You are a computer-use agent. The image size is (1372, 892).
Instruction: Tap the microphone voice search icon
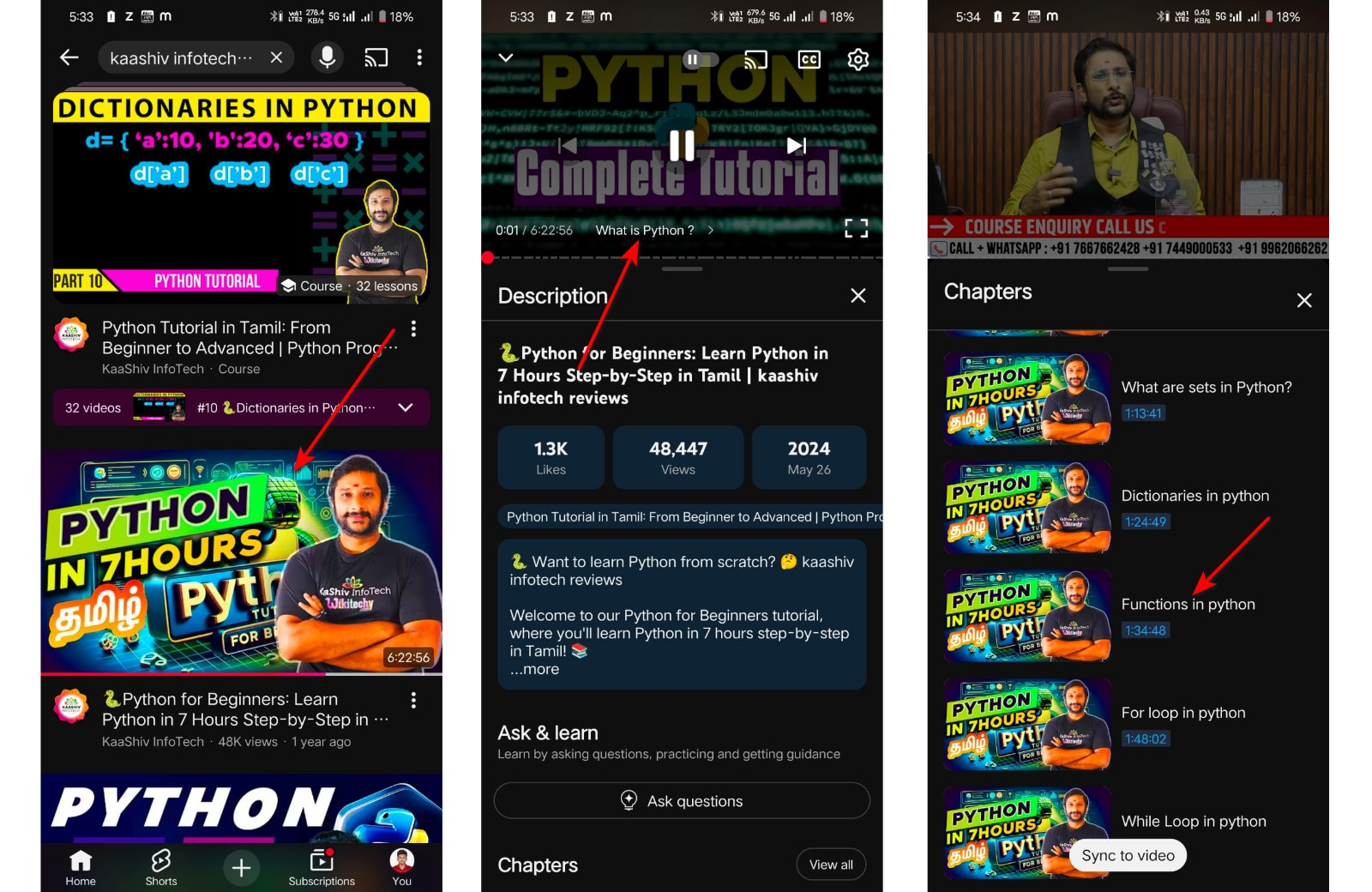[x=327, y=57]
